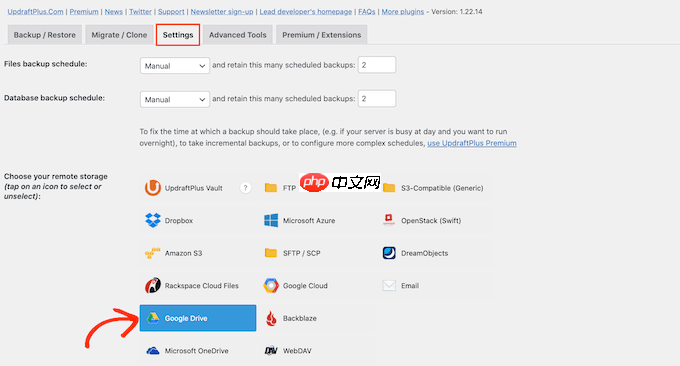Viewport: 680px width, 366px height.
Task: Open Lead developer's homepage link
Action: 306,12
